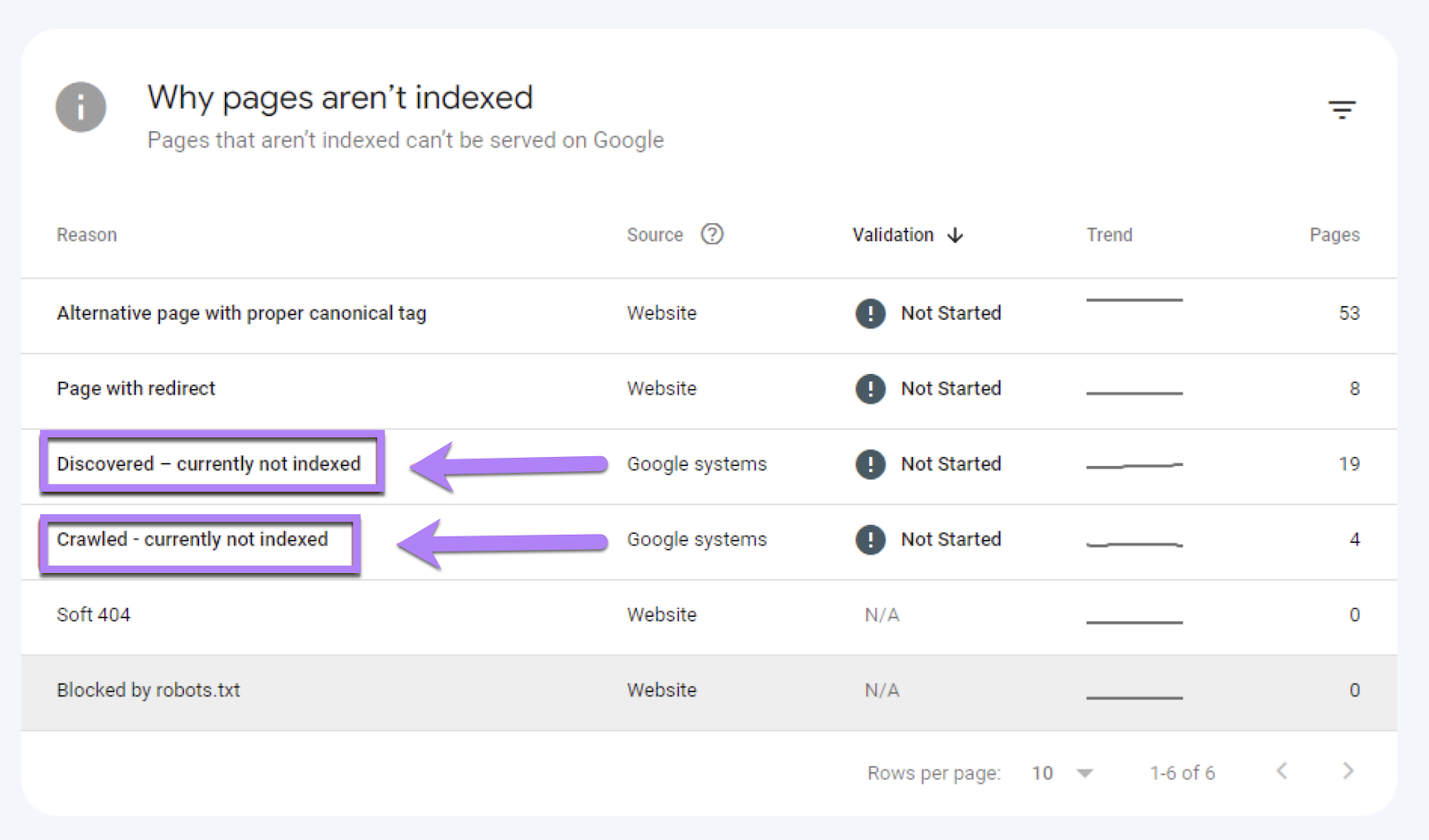This screenshot has width=1429, height=840.
Task: Open the Blocked by robots.txt row
Action: [x=148, y=689]
